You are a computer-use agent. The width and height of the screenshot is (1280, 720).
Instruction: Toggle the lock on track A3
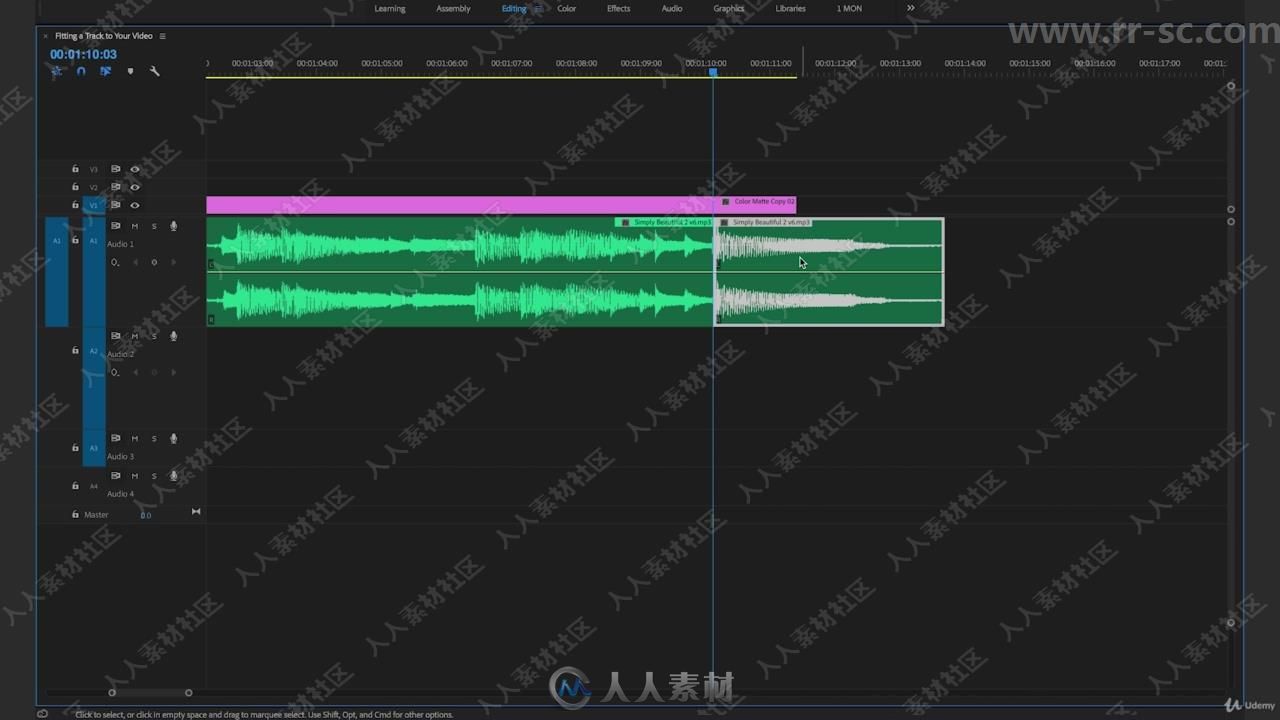[x=75, y=448]
